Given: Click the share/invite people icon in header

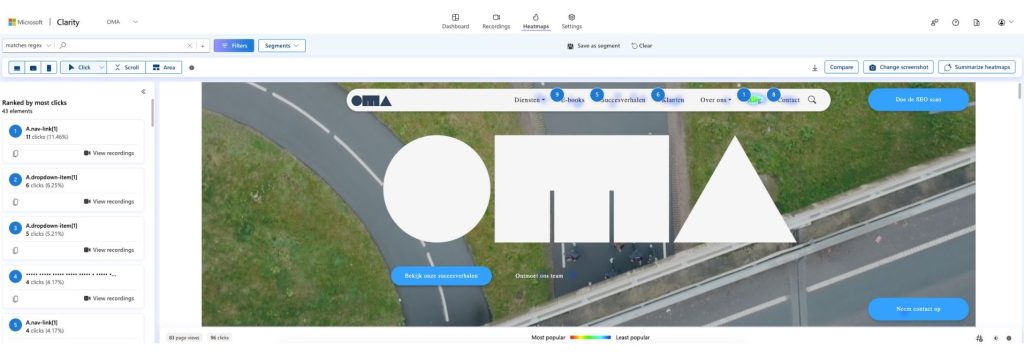Looking at the screenshot, I should coord(935,22).
